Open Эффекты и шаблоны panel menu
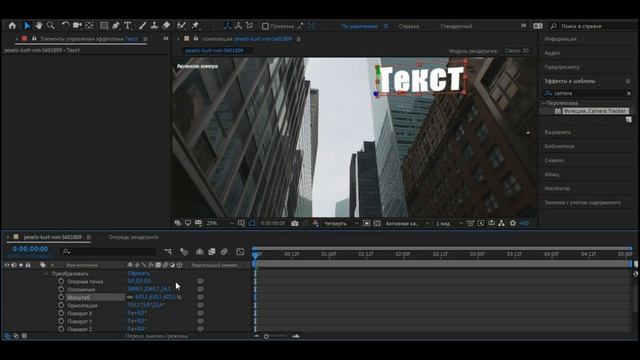640x360 pixels. click(628, 81)
